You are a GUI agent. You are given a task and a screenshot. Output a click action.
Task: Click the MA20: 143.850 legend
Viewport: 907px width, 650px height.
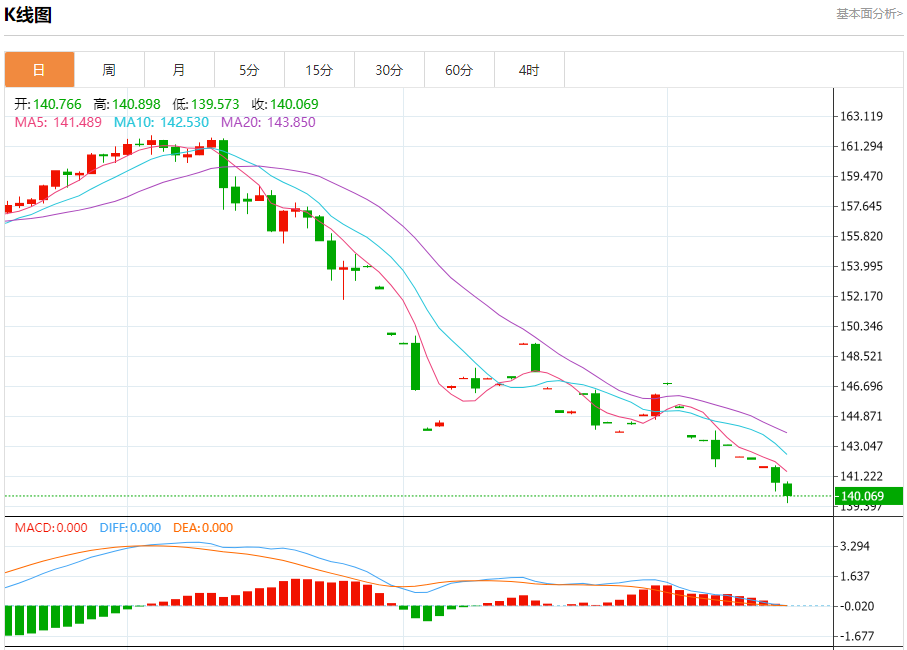pyautogui.click(x=268, y=122)
